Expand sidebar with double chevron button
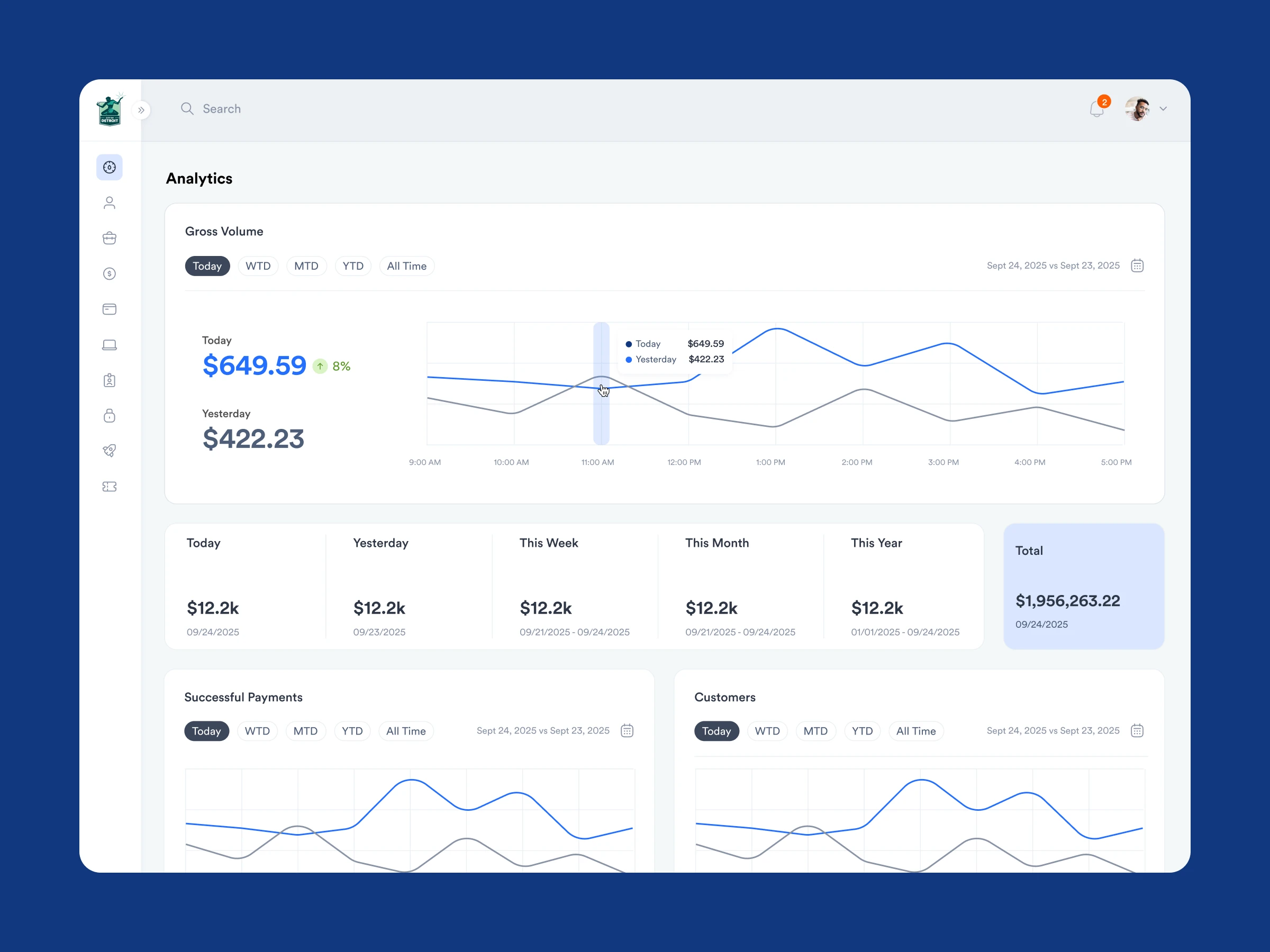Image resolution: width=1270 pixels, height=952 pixels. (141, 110)
